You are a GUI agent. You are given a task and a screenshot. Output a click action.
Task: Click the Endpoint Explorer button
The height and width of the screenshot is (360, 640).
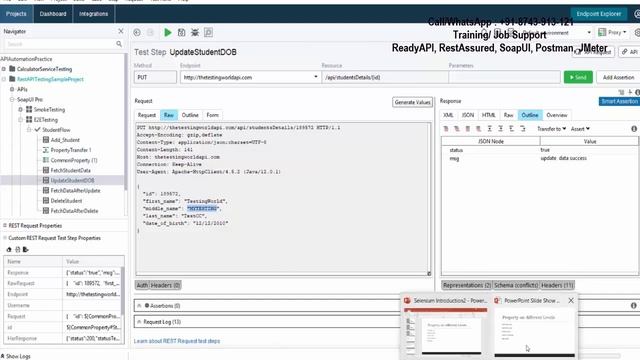(x=598, y=14)
